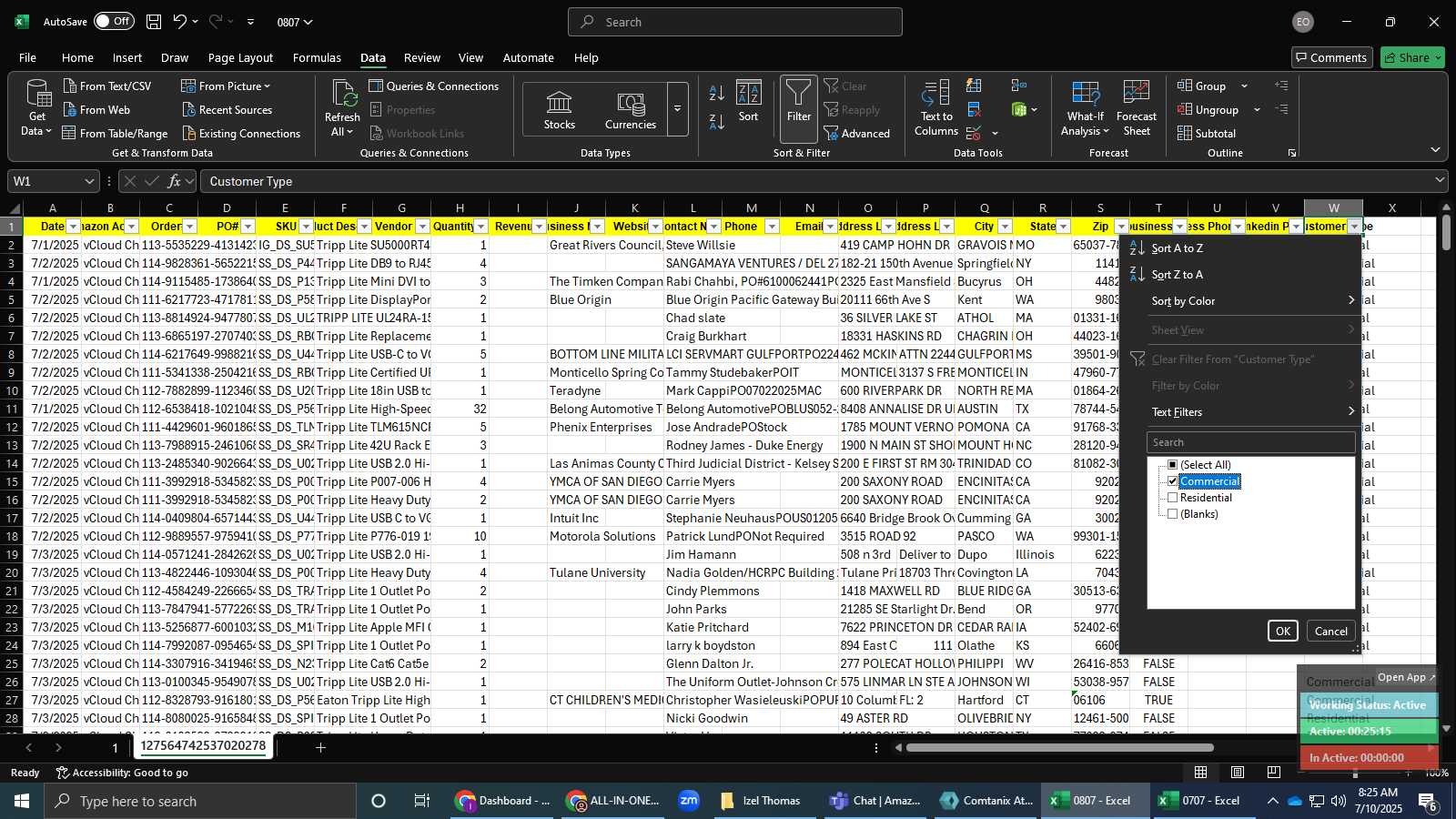Screen dimensions: 1456x819
Task: Open the Comments pane
Action: pyautogui.click(x=1331, y=57)
